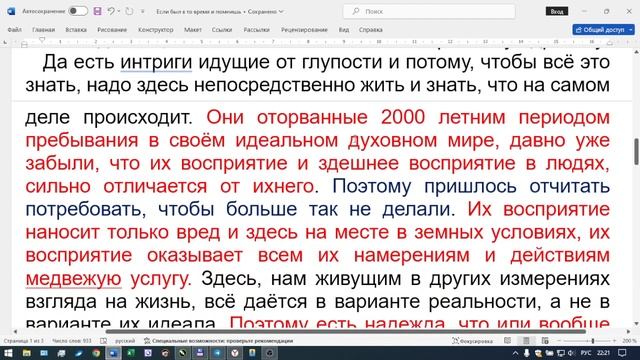Click the zoom in plus button

point(614,341)
